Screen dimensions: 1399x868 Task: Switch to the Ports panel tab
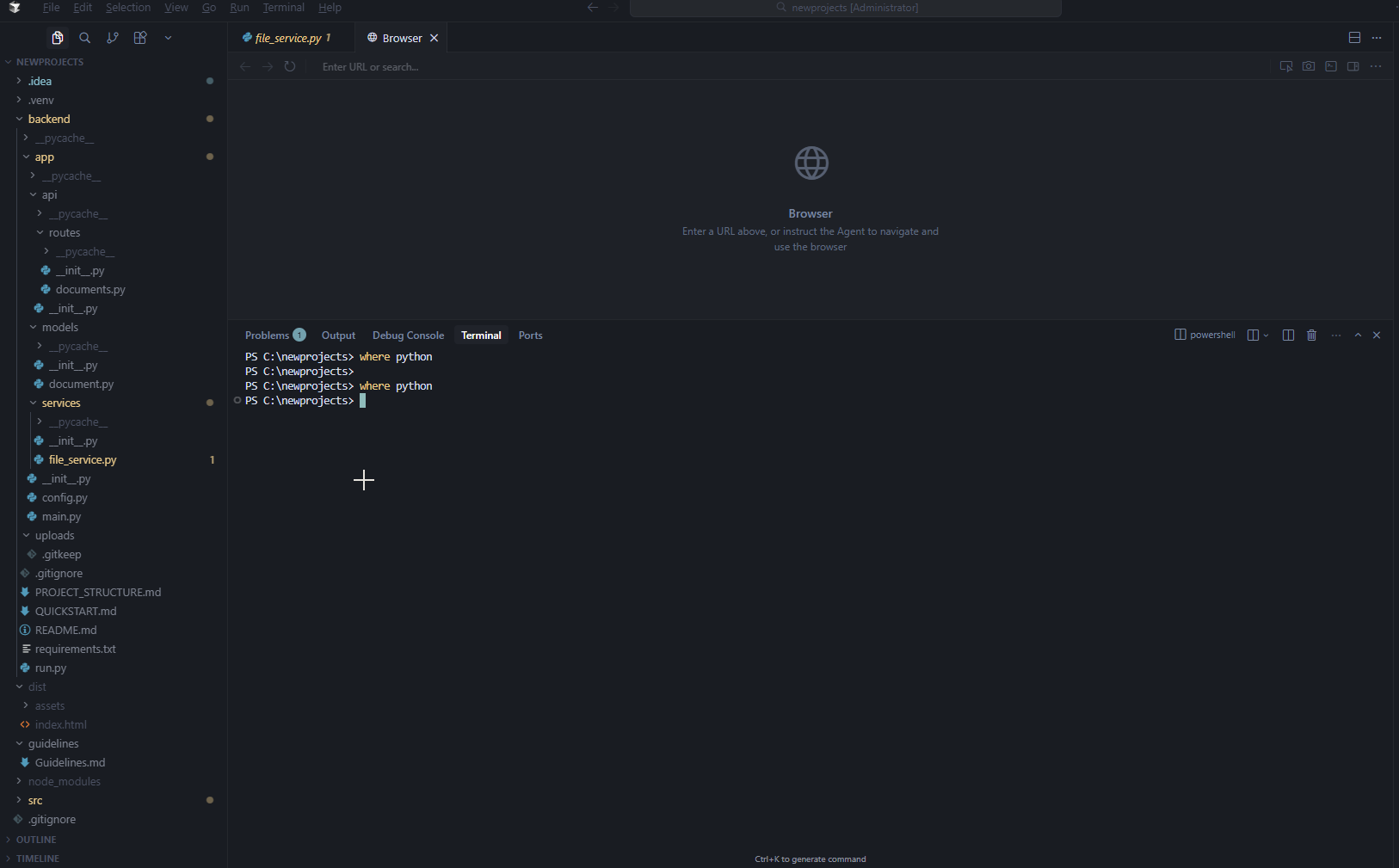[x=530, y=336]
